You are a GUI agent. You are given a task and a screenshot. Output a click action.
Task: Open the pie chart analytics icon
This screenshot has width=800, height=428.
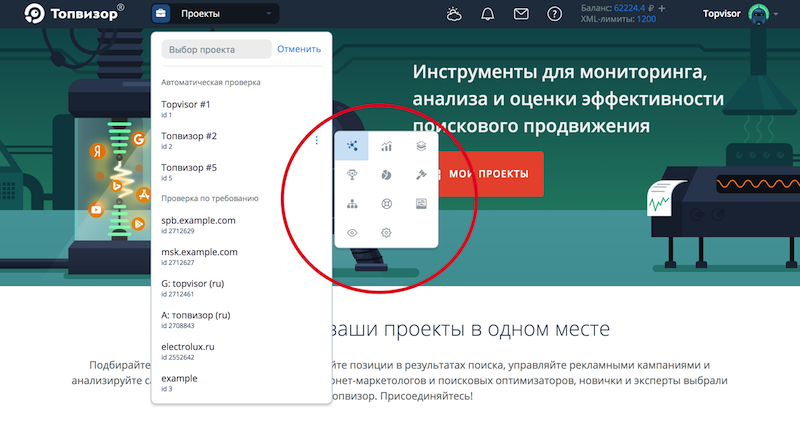[386, 174]
